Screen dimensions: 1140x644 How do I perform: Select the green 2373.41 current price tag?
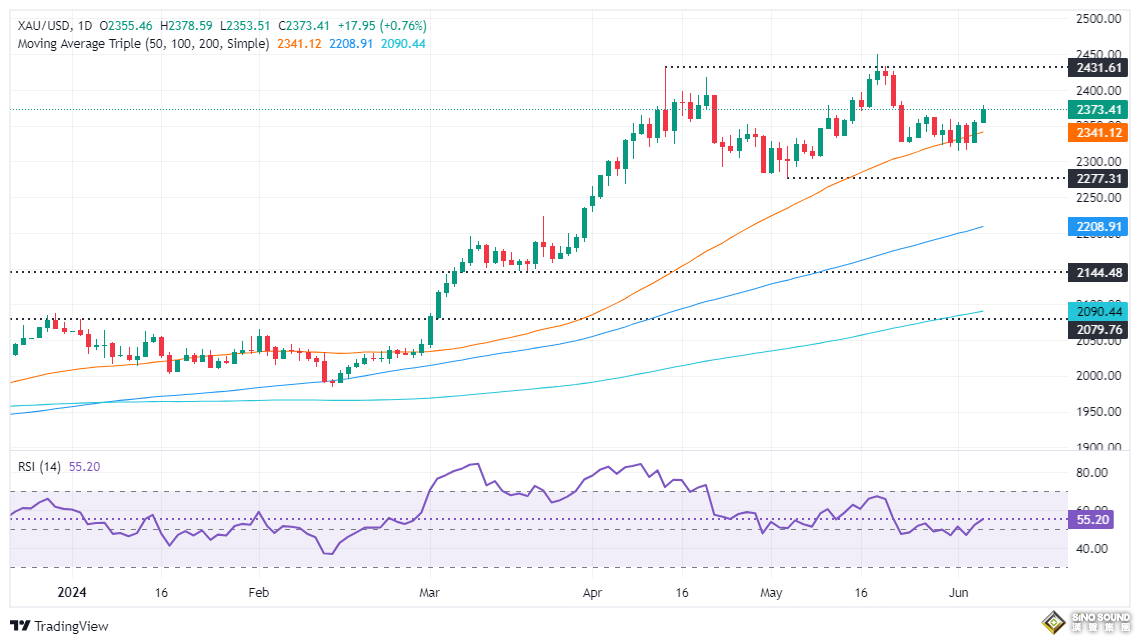1100,109
